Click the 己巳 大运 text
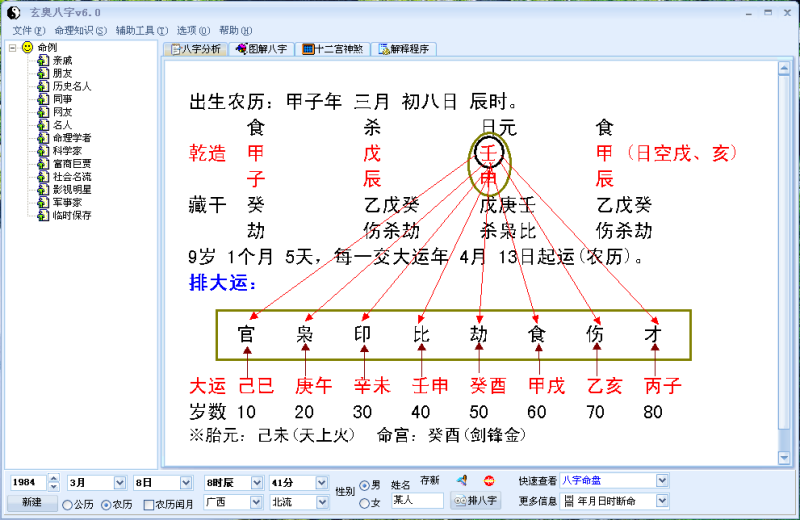Image resolution: width=800 pixels, height=520 pixels. click(x=256, y=385)
